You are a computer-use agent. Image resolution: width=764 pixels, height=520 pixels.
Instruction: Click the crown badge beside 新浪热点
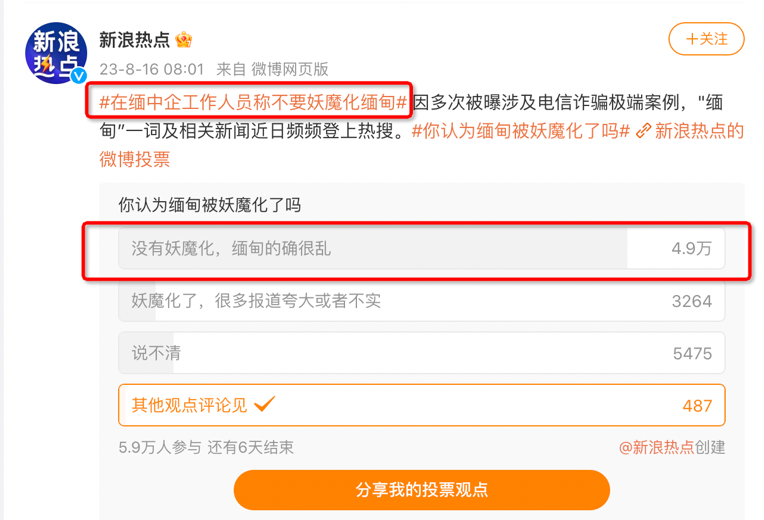tap(183, 40)
